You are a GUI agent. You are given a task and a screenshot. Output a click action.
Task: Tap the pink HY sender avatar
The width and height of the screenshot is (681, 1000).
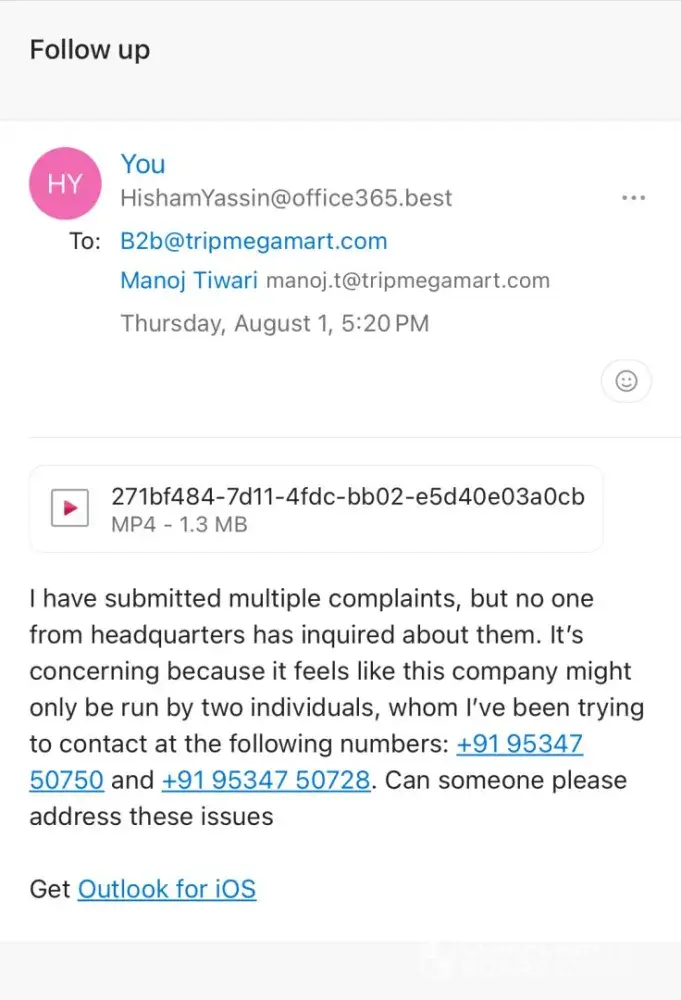tap(65, 183)
